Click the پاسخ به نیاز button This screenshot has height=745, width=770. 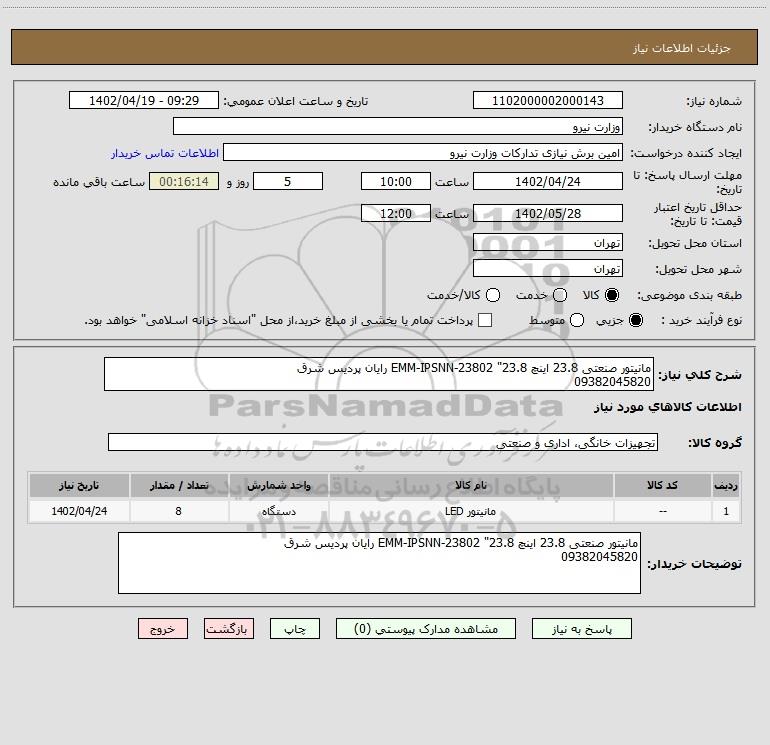click(582, 629)
